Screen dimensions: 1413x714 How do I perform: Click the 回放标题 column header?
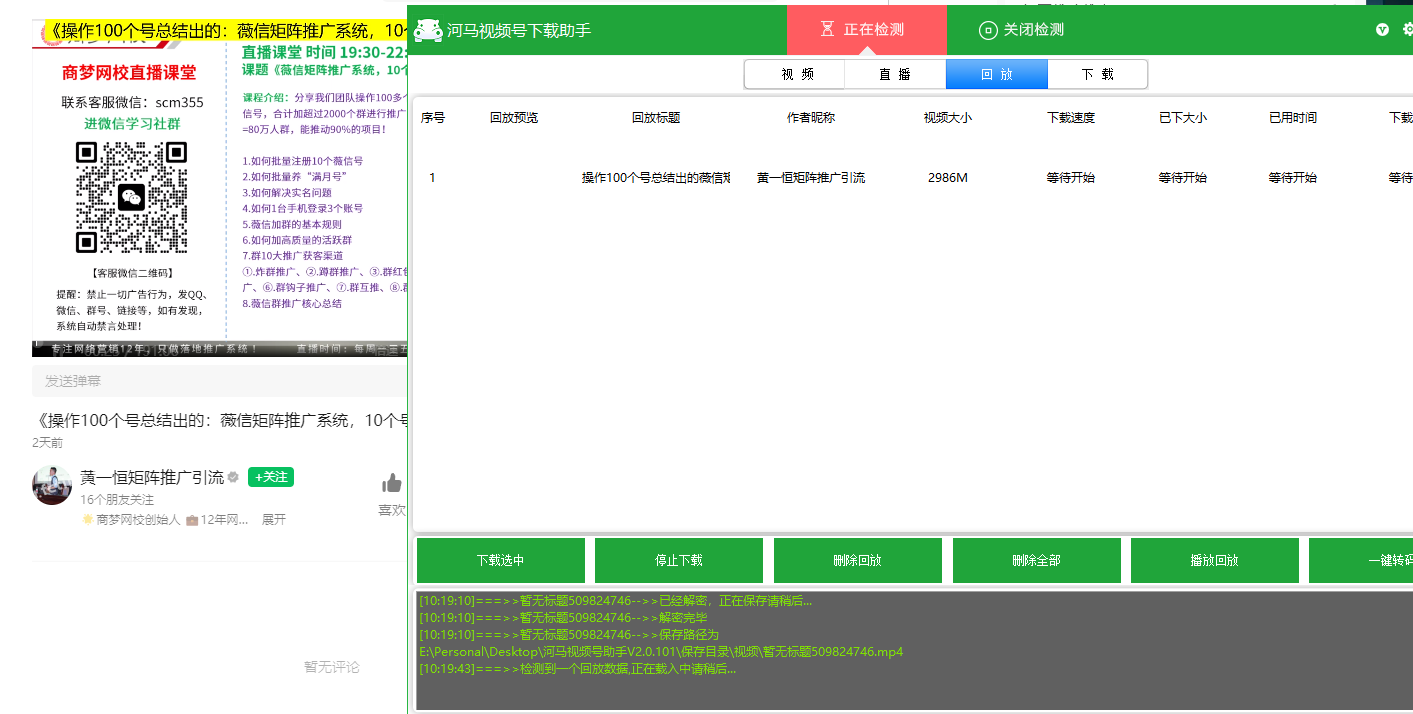click(x=656, y=118)
